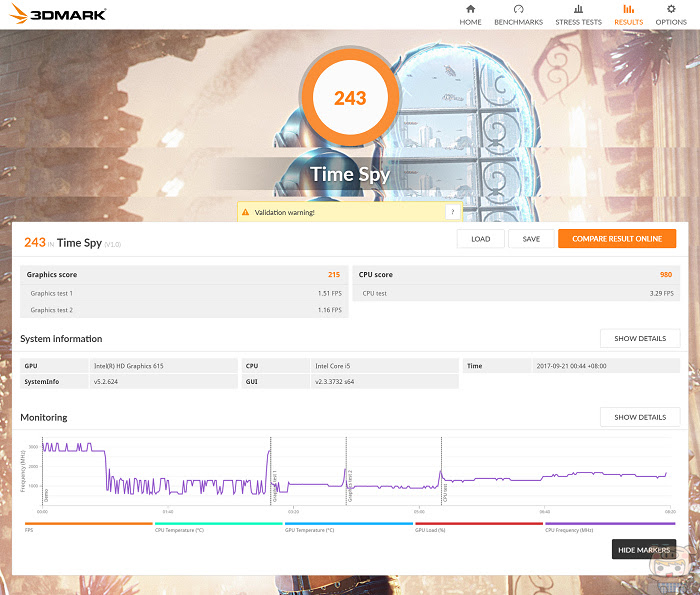
Task: Click the Time Spy title banner
Action: (x=350, y=175)
